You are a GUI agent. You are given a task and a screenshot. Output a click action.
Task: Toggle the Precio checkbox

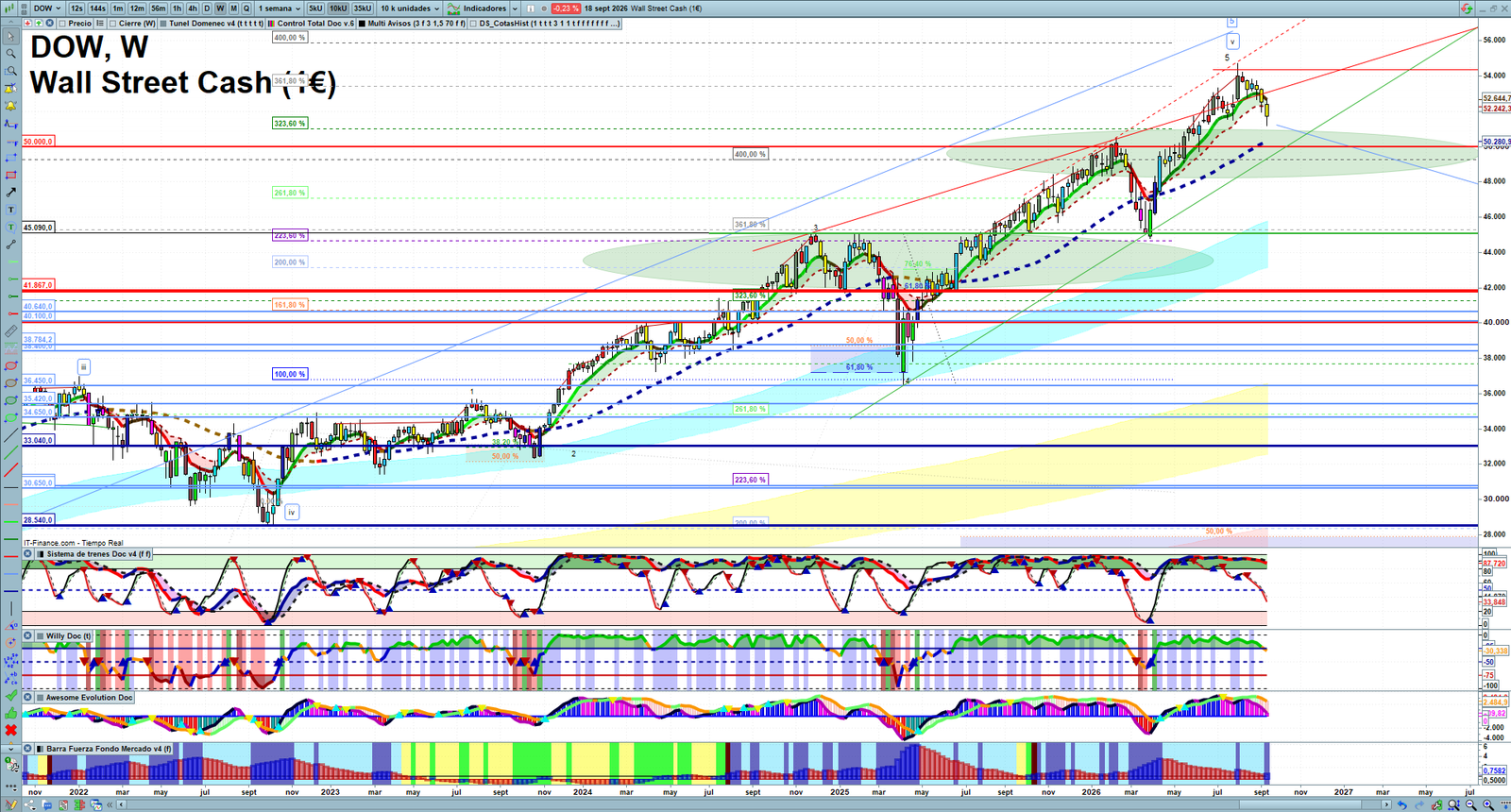coord(61,24)
